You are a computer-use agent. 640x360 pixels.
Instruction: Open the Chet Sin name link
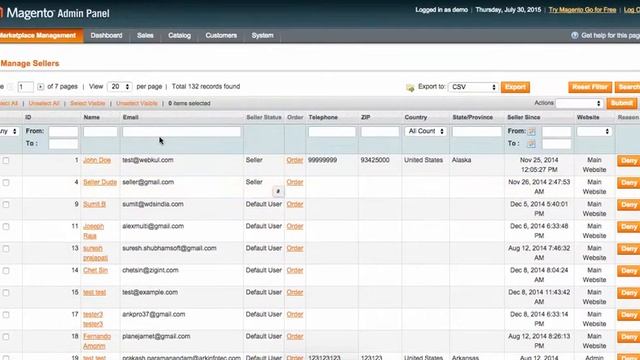coord(96,270)
